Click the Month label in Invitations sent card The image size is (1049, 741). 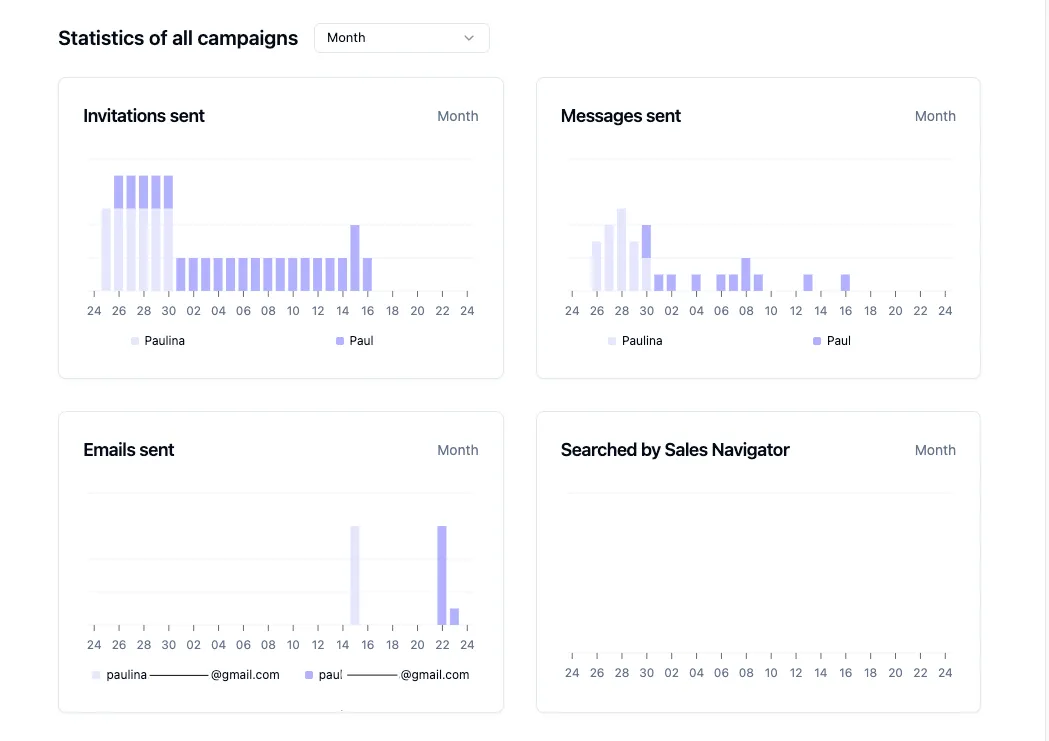click(x=457, y=116)
